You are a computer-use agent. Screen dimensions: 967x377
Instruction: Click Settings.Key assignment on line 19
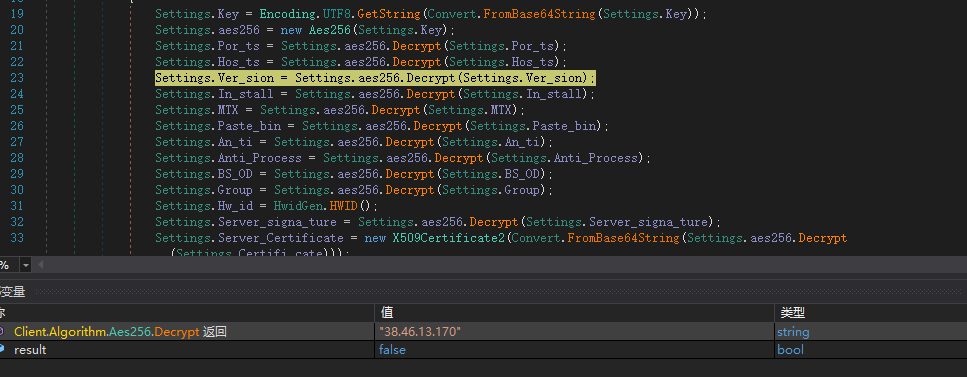pos(431,14)
